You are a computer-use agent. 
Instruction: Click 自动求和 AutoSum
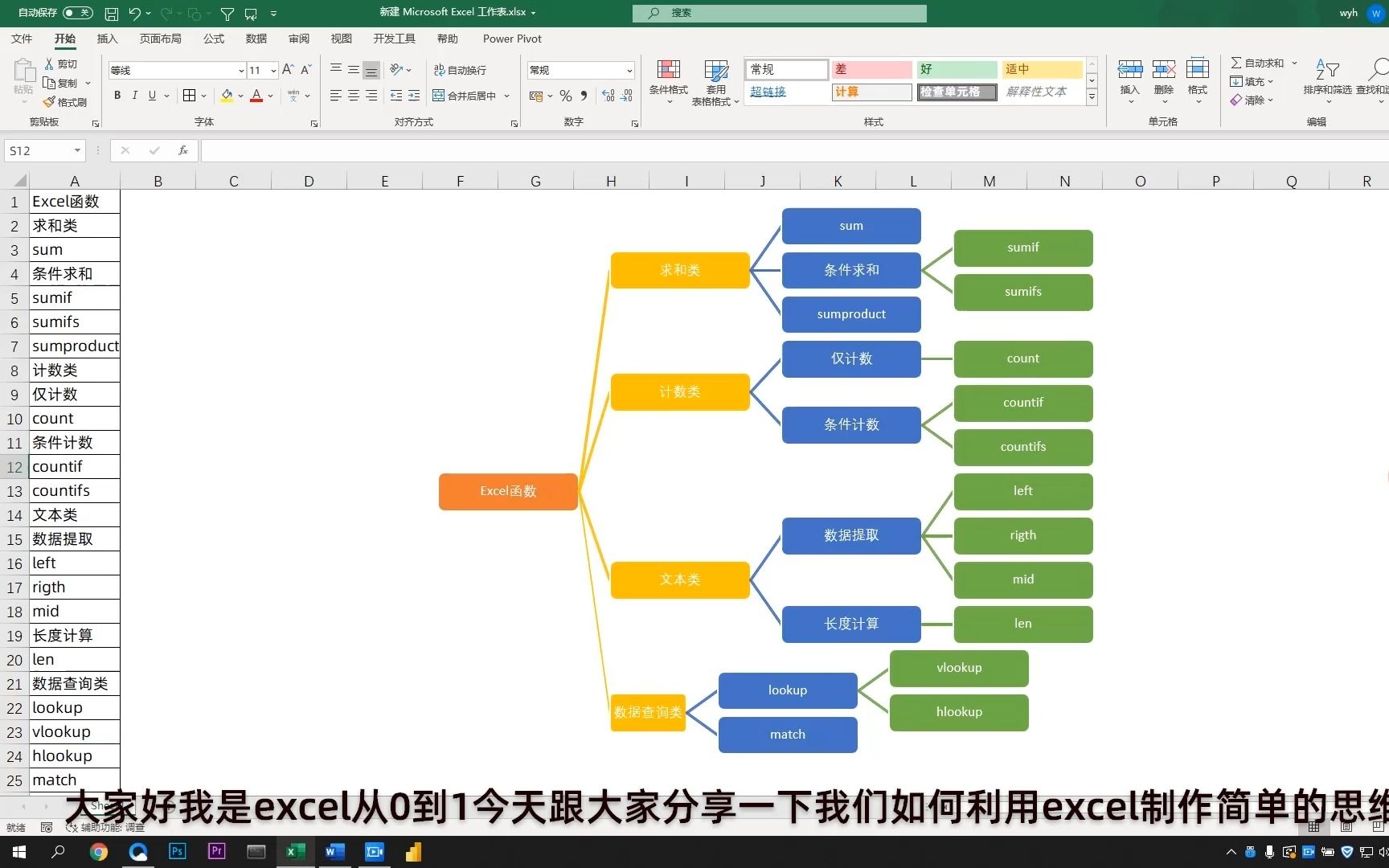(x=1257, y=63)
